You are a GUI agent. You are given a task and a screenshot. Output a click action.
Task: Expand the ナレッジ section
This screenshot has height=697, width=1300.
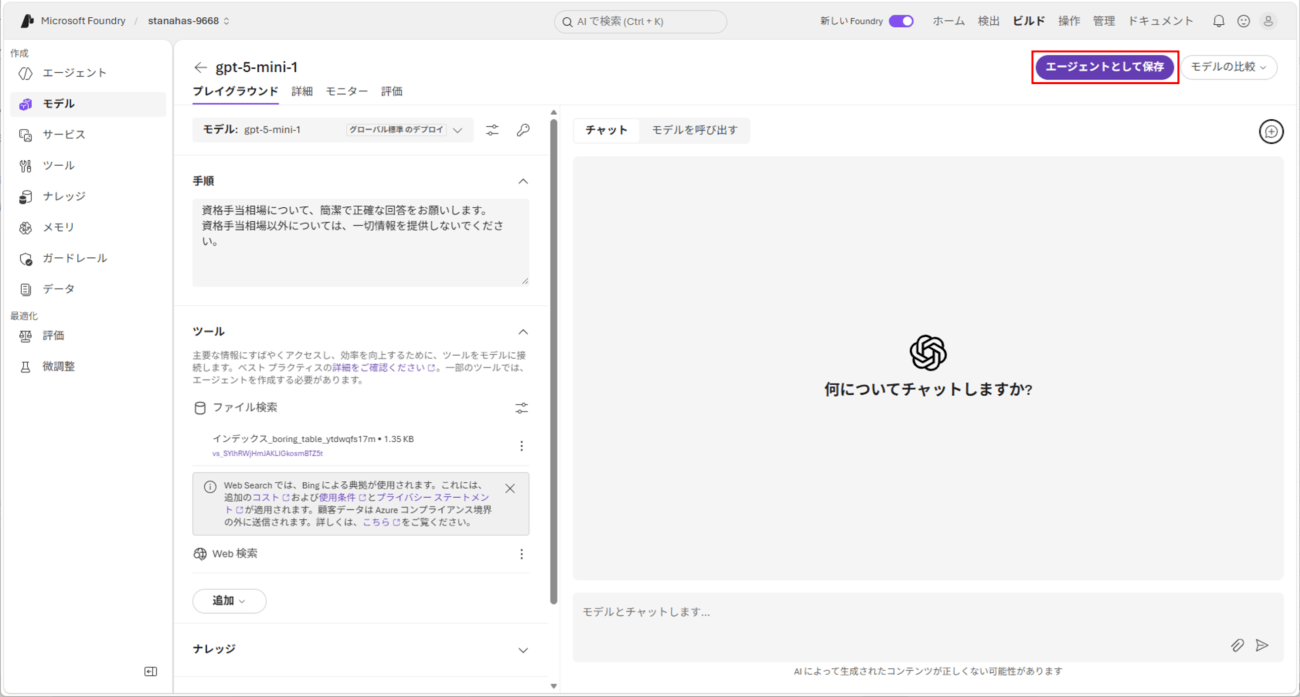tap(522, 650)
